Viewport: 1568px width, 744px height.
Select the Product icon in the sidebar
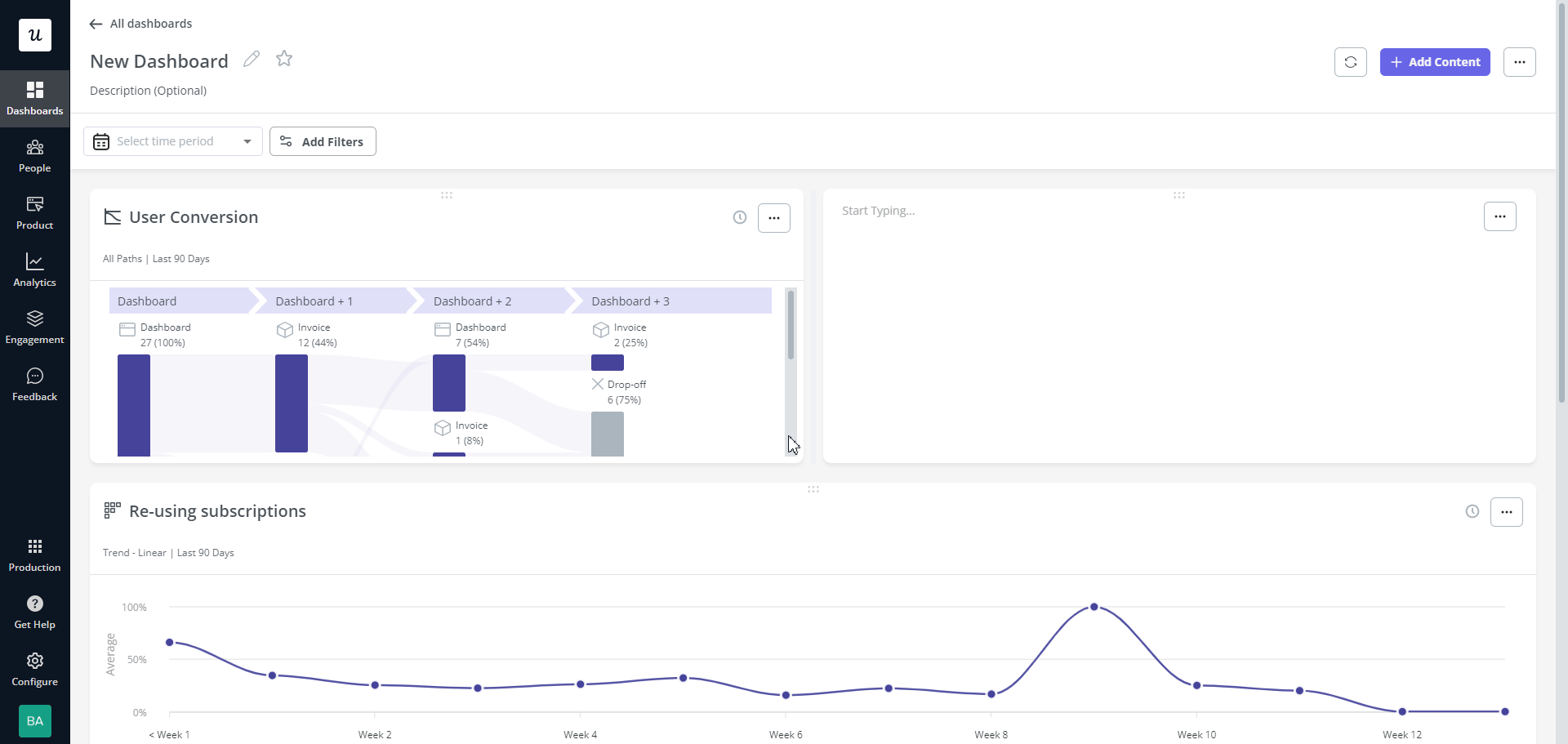(x=34, y=212)
